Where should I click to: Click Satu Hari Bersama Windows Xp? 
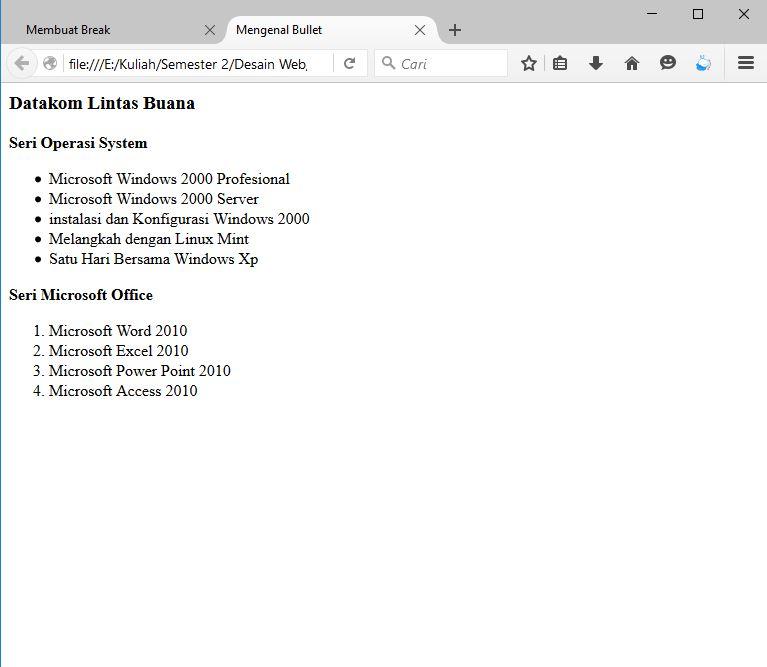pos(154,259)
